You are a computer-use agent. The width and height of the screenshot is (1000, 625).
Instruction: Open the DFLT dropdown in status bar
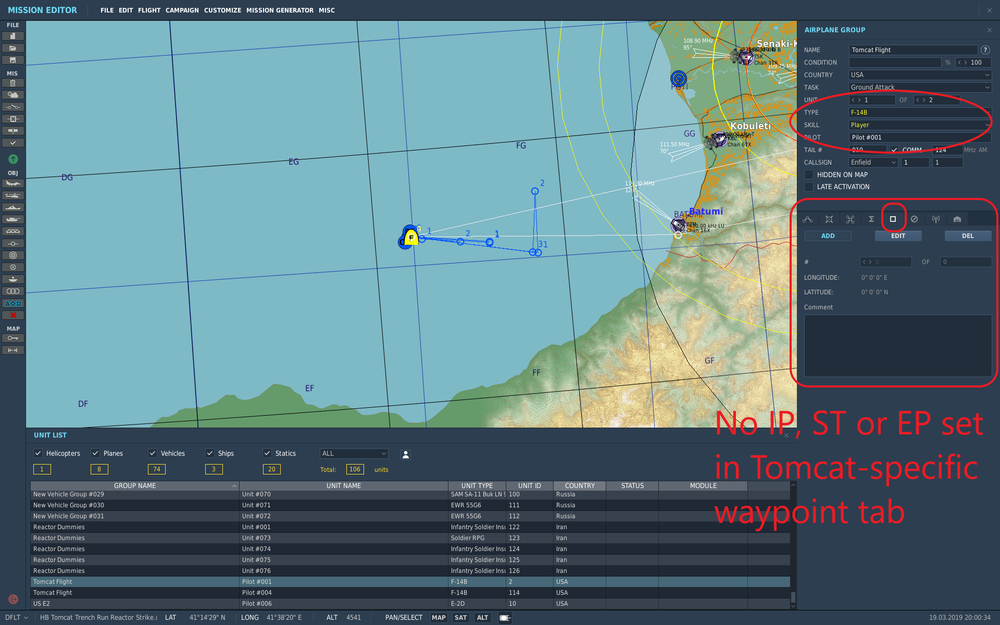click(x=16, y=617)
